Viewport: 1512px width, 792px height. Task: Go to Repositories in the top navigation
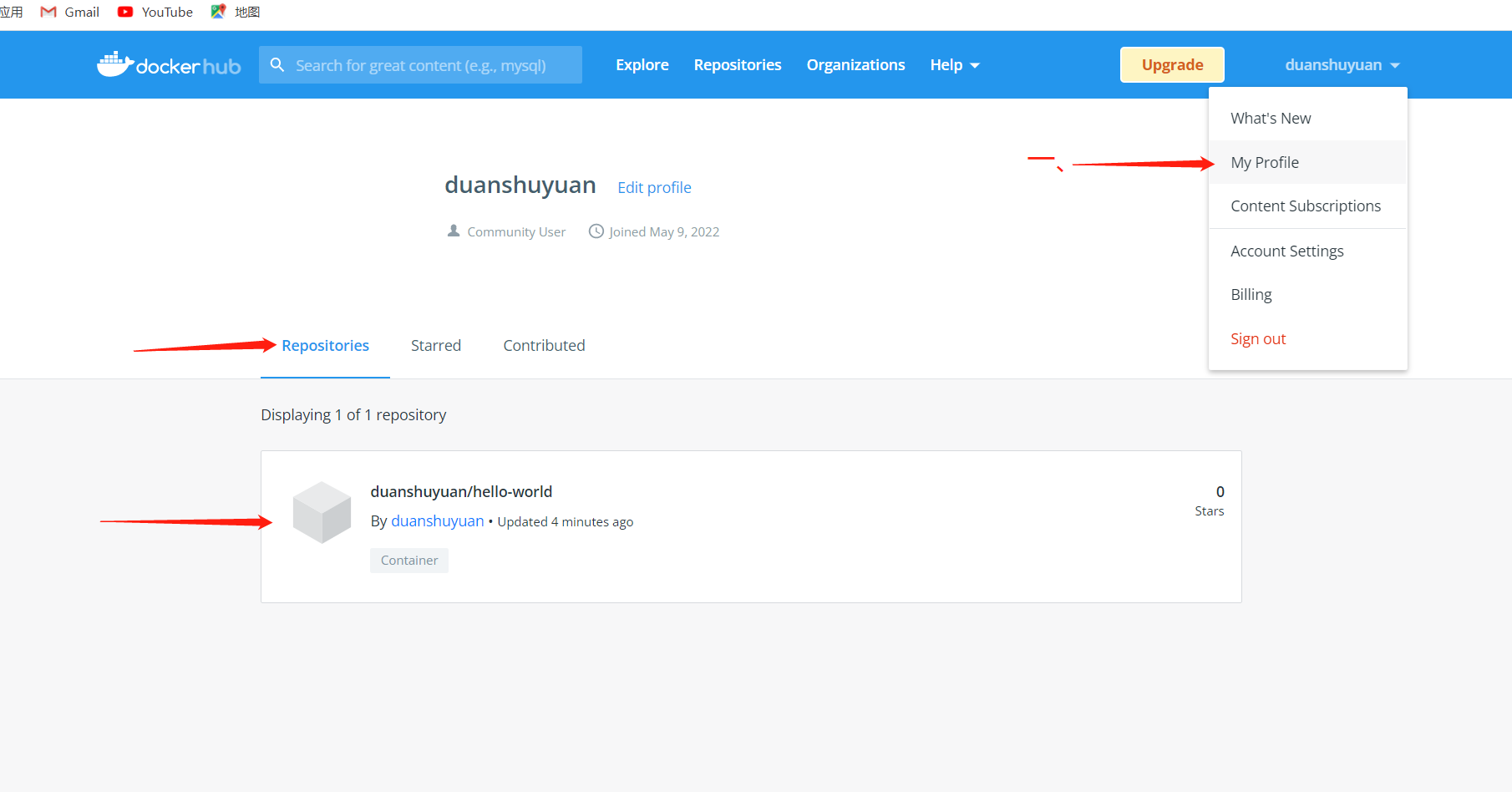click(x=738, y=65)
